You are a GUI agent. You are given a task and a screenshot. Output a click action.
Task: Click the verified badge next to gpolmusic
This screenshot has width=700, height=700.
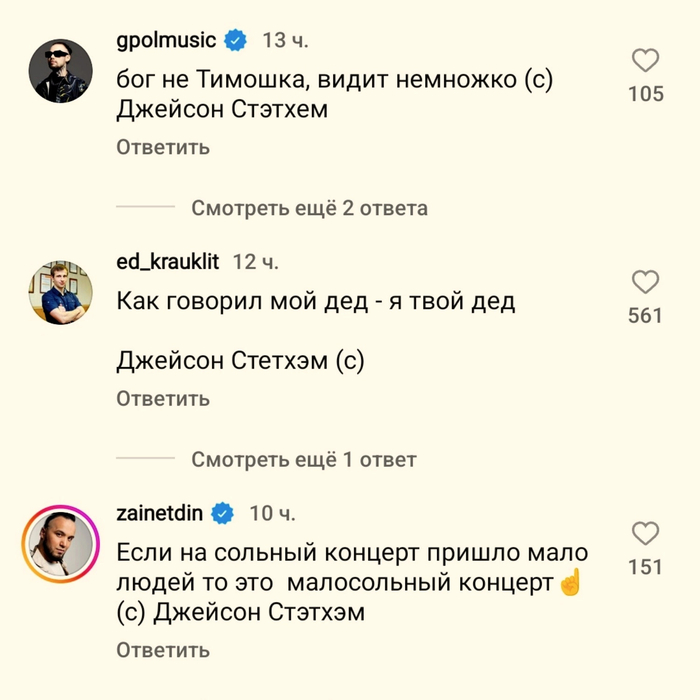click(235, 41)
